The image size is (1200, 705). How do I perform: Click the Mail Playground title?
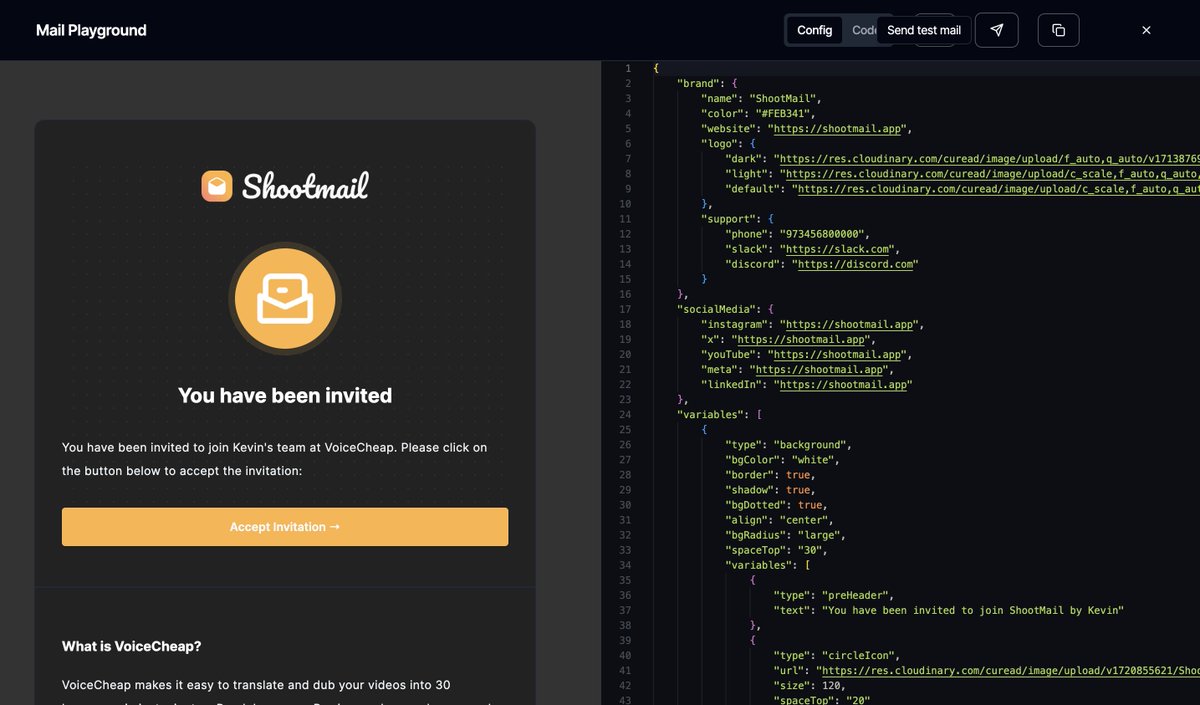click(x=91, y=30)
